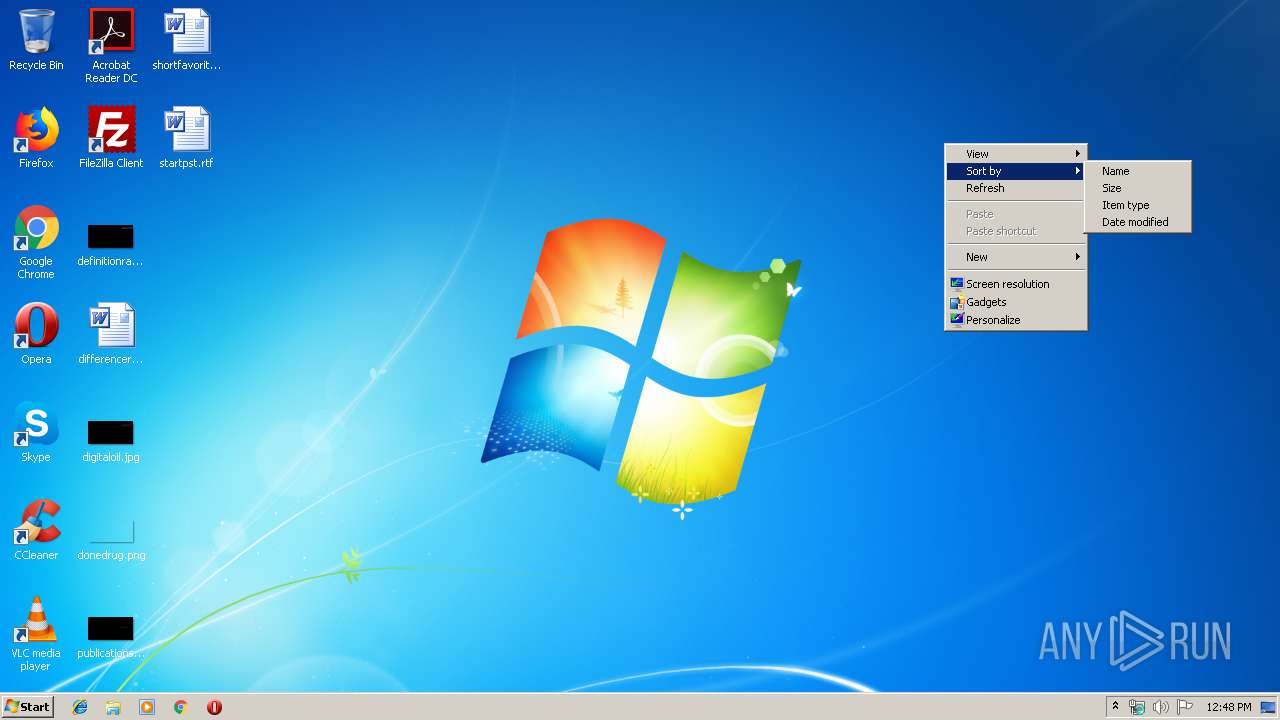Select the startpst.rtf file icon
This screenshot has height=720, width=1280.
[186, 138]
